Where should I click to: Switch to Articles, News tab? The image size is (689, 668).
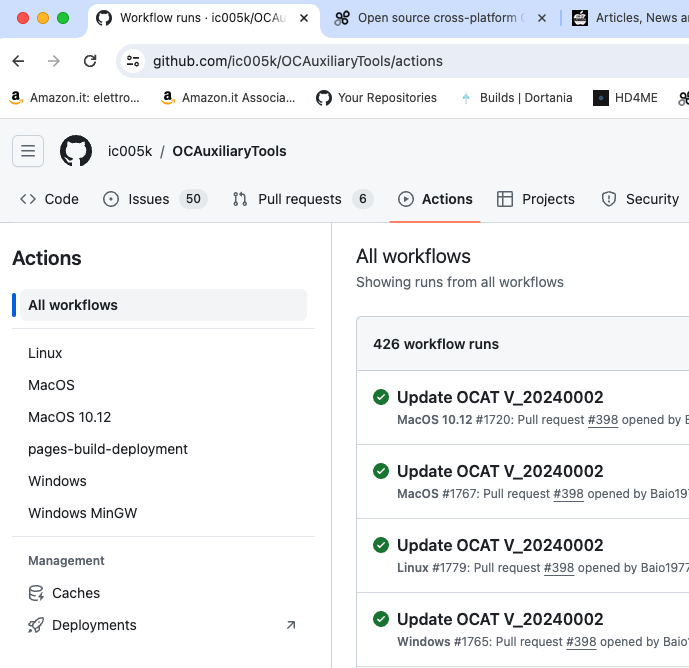[x=630, y=18]
